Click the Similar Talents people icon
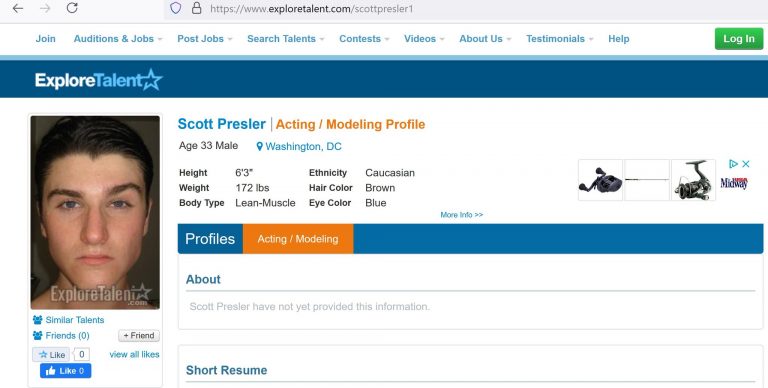 pyautogui.click(x=37, y=320)
